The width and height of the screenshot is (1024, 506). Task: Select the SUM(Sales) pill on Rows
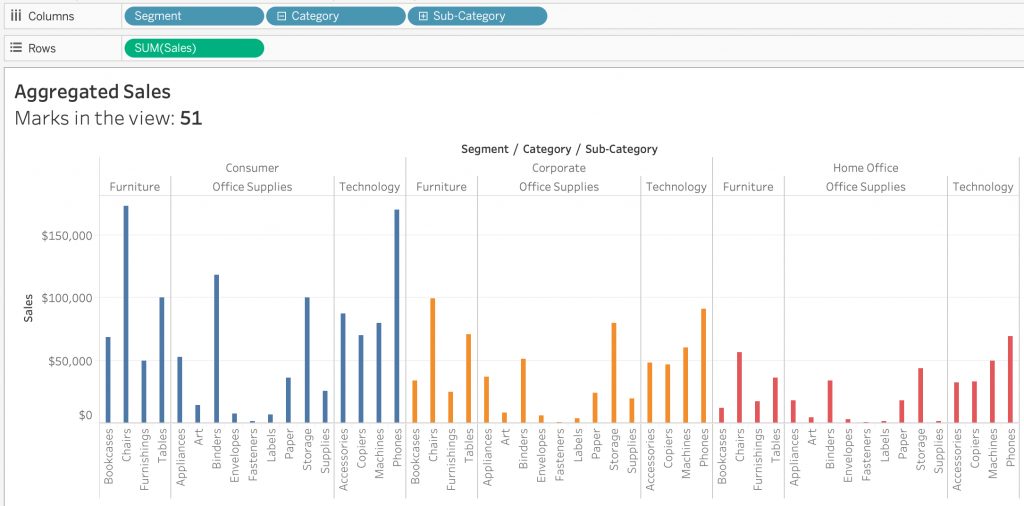point(194,48)
